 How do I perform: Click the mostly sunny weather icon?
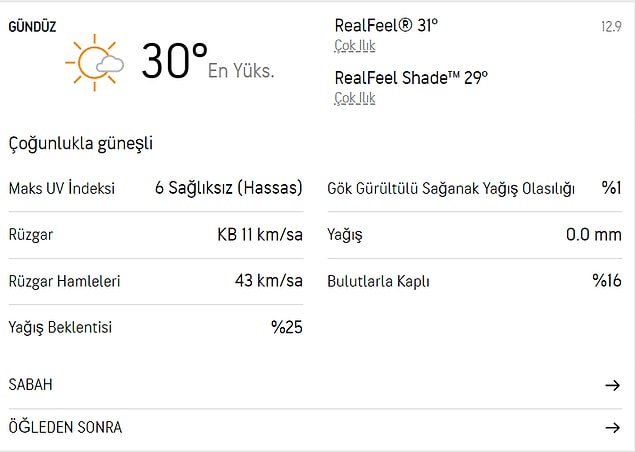point(95,63)
